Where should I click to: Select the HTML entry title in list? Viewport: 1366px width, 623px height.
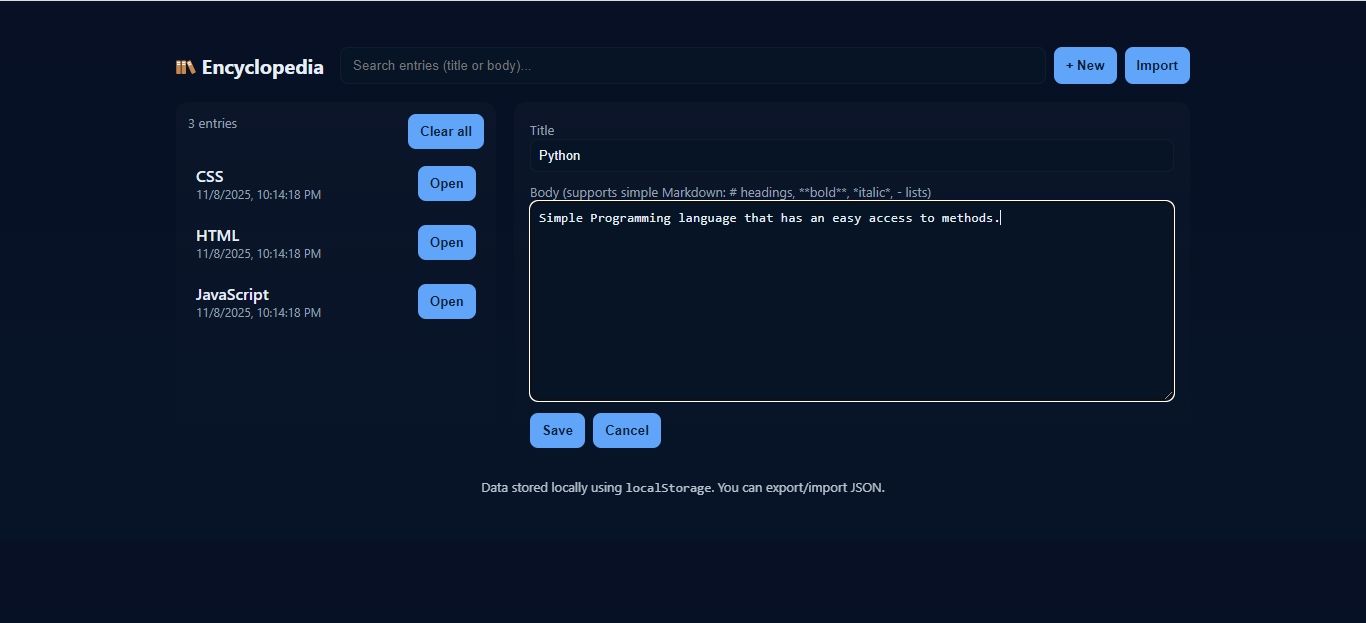[218, 236]
